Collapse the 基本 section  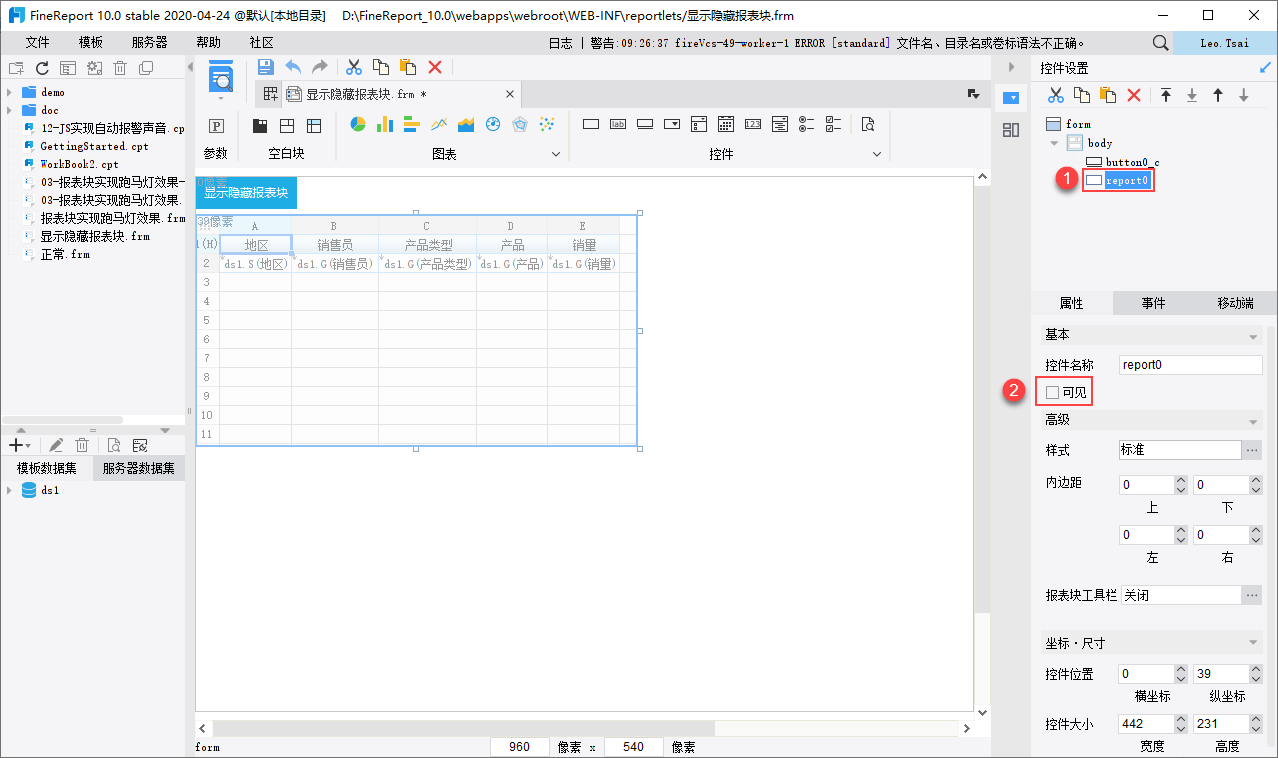click(1253, 335)
